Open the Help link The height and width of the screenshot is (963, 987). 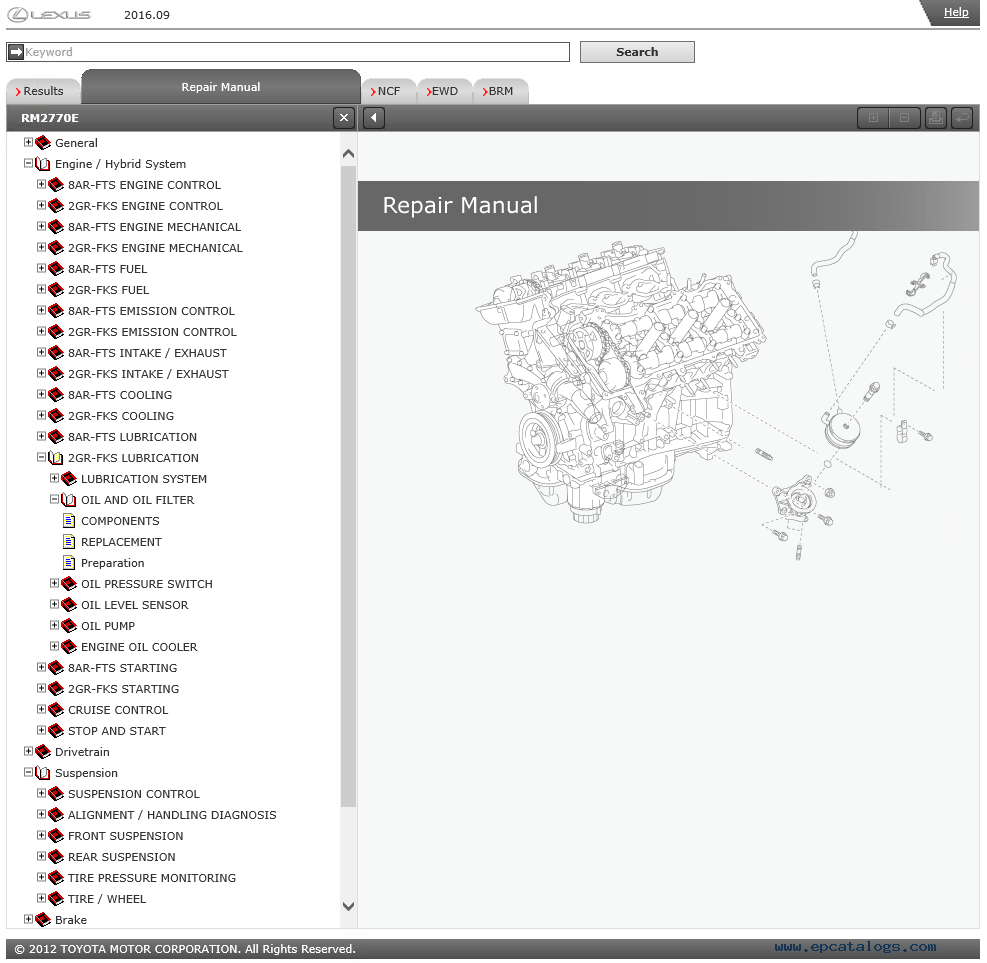(x=956, y=12)
